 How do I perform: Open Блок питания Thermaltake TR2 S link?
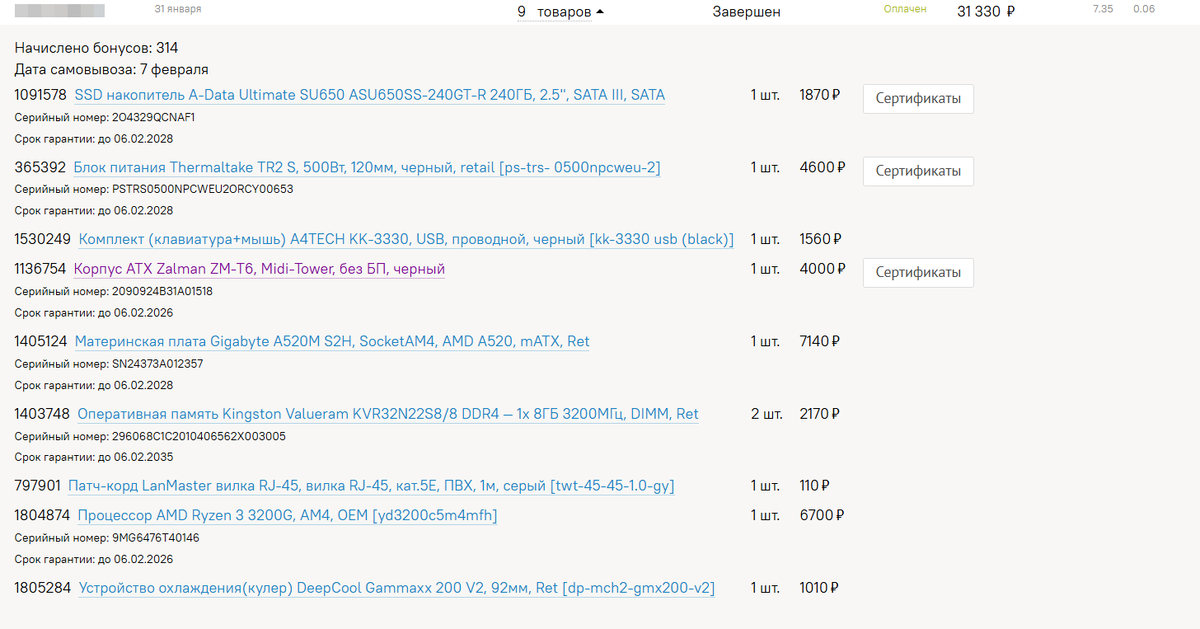pyautogui.click(x=367, y=167)
